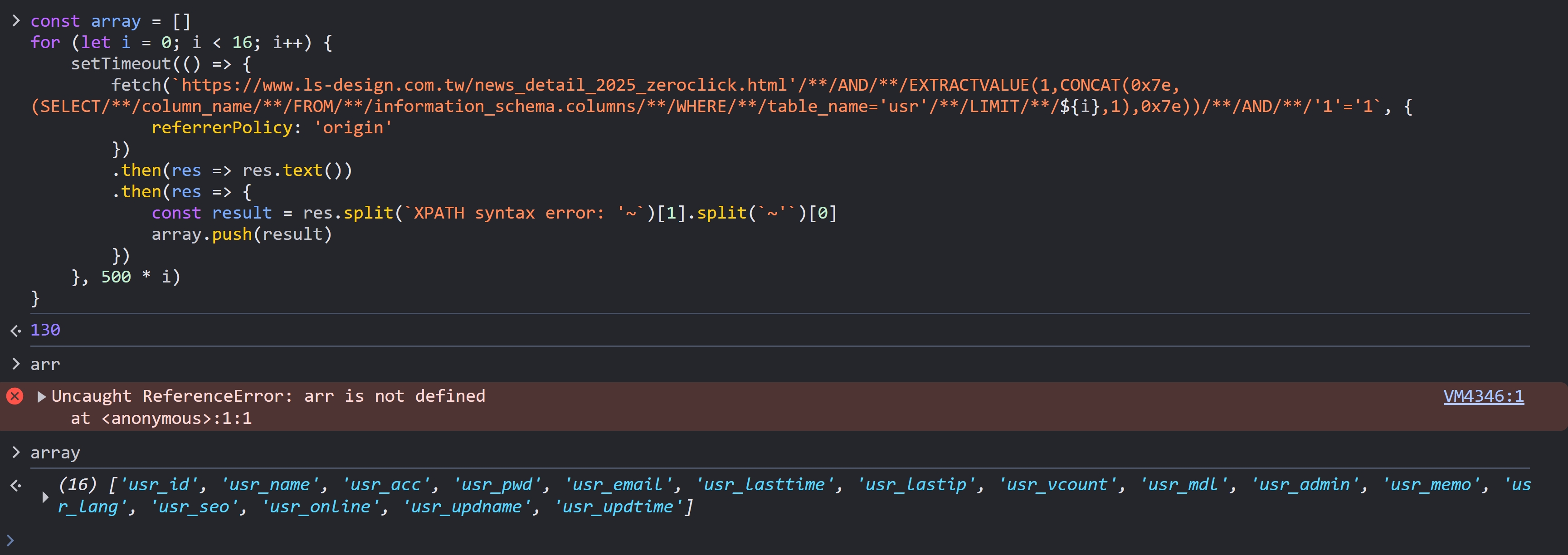
Task: Click 'usr_email' in array output
Action: point(618,484)
